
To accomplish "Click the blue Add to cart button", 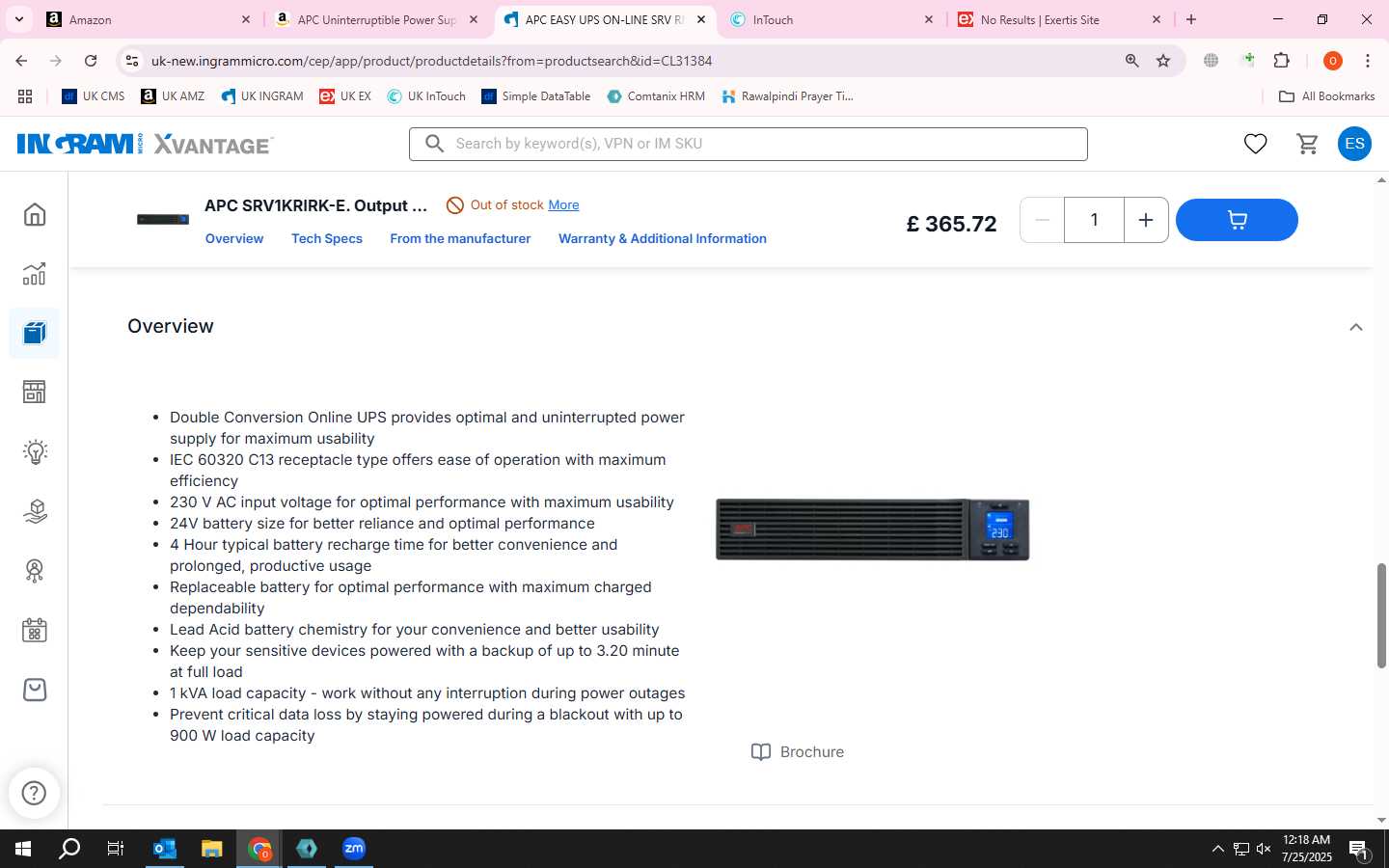I will 1237,220.
